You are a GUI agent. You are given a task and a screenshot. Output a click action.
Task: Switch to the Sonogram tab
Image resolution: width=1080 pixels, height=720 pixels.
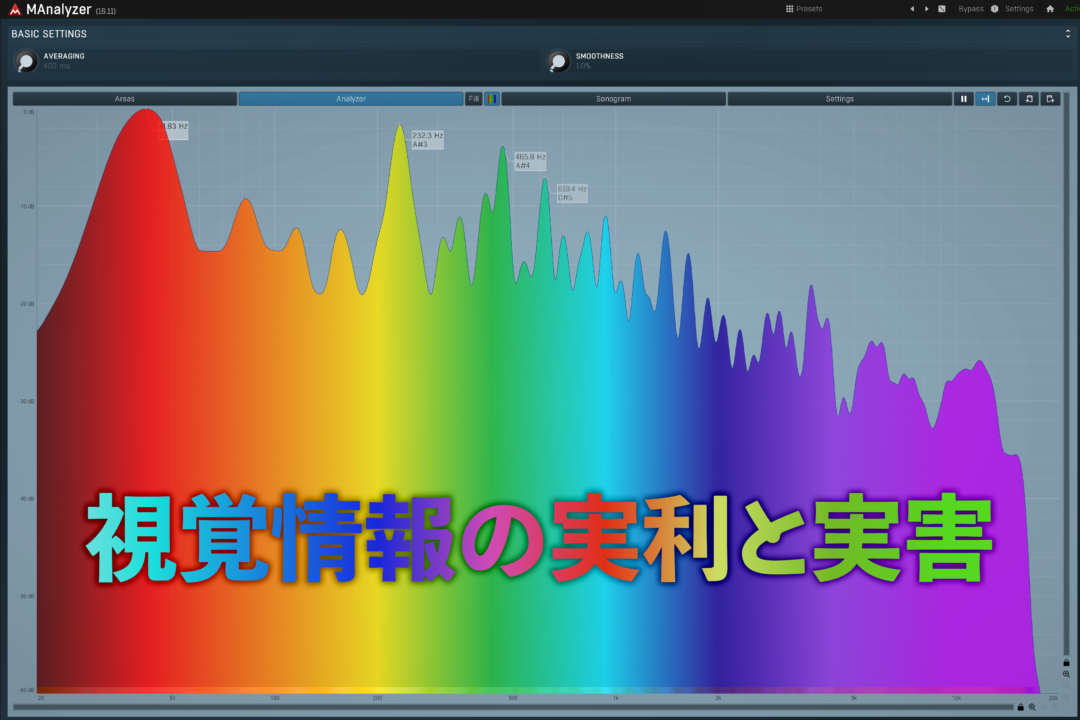click(613, 99)
